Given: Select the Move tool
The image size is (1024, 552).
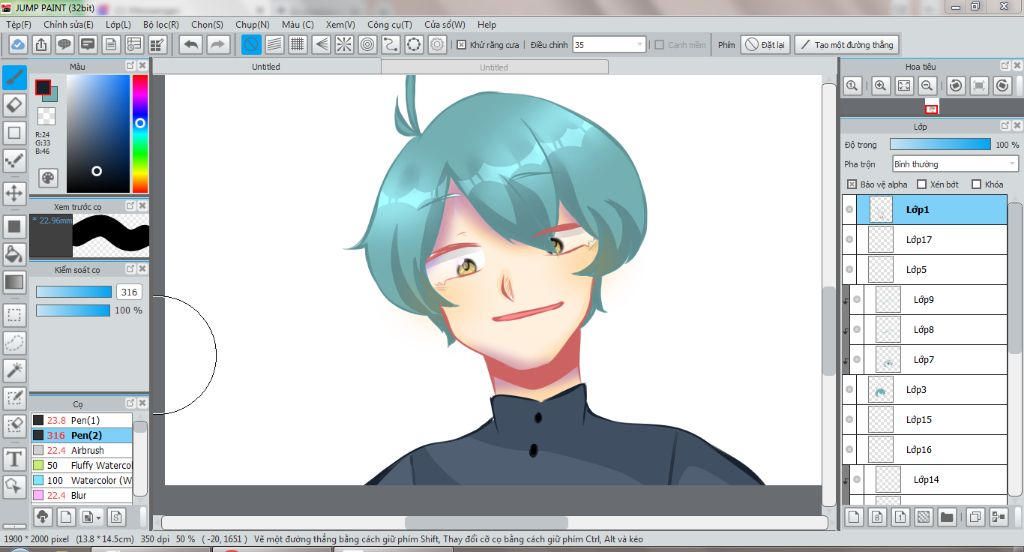Looking at the screenshot, I should pyautogui.click(x=14, y=193).
